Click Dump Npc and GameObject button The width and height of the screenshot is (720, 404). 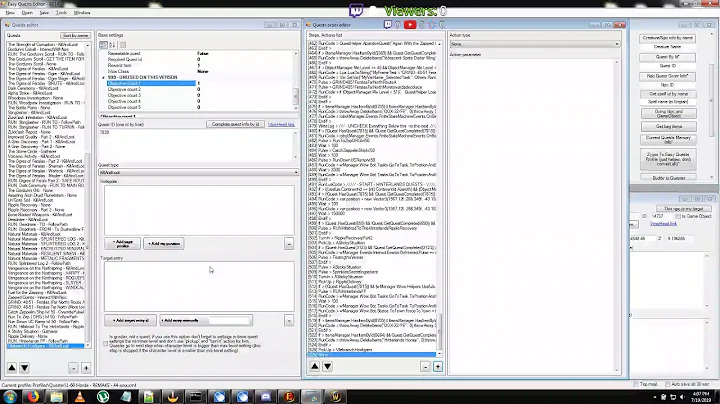669,113
